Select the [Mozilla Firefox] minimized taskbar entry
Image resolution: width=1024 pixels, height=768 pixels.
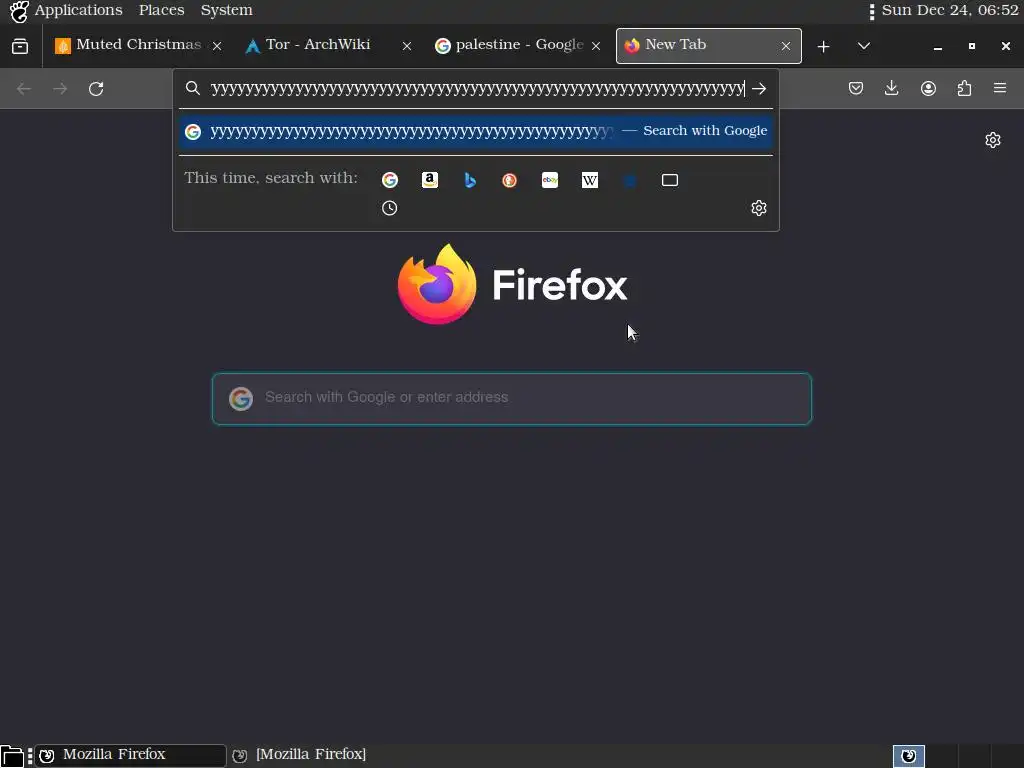300,756
